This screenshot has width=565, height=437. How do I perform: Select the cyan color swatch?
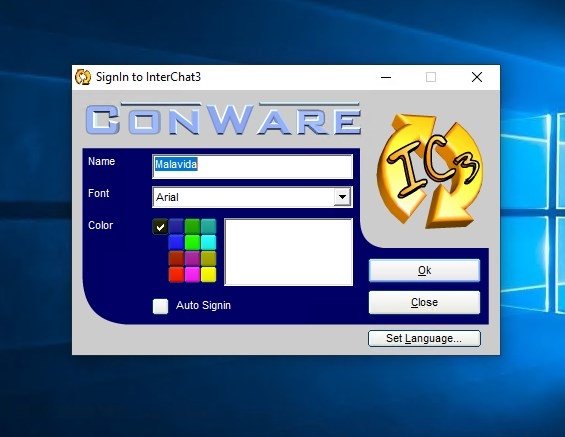tap(209, 242)
